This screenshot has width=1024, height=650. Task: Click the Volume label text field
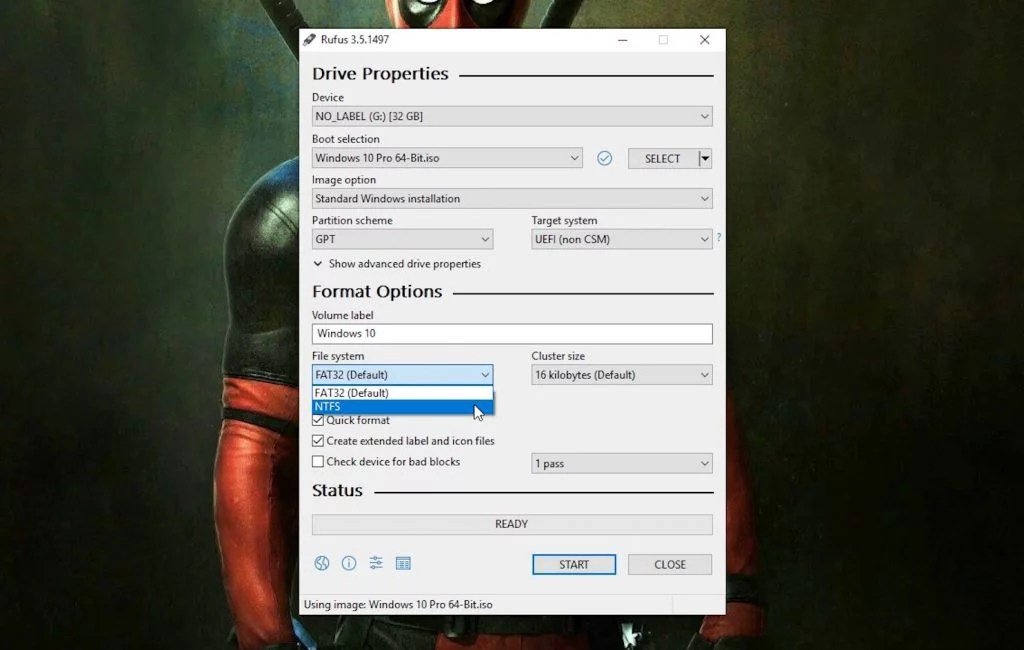(511, 333)
